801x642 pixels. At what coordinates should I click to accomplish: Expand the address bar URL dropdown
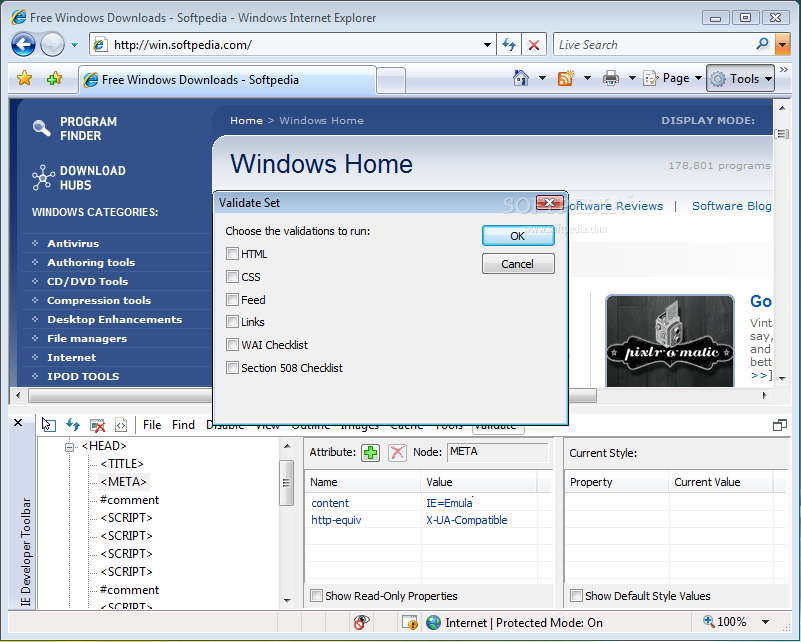pyautogui.click(x=487, y=45)
